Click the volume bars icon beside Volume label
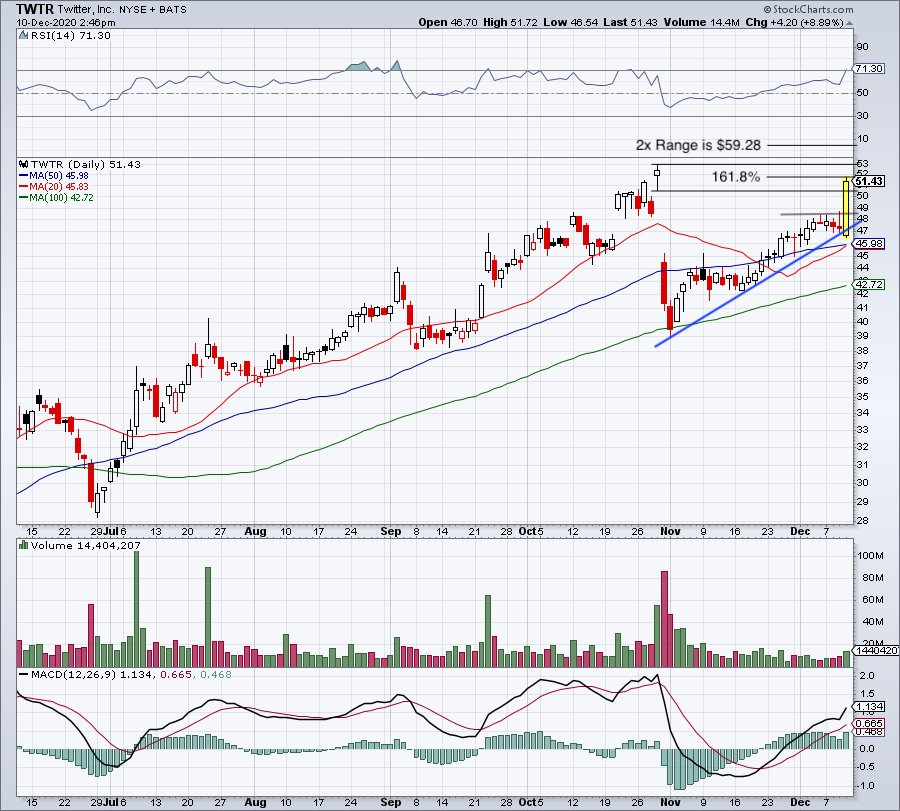 pos(24,545)
